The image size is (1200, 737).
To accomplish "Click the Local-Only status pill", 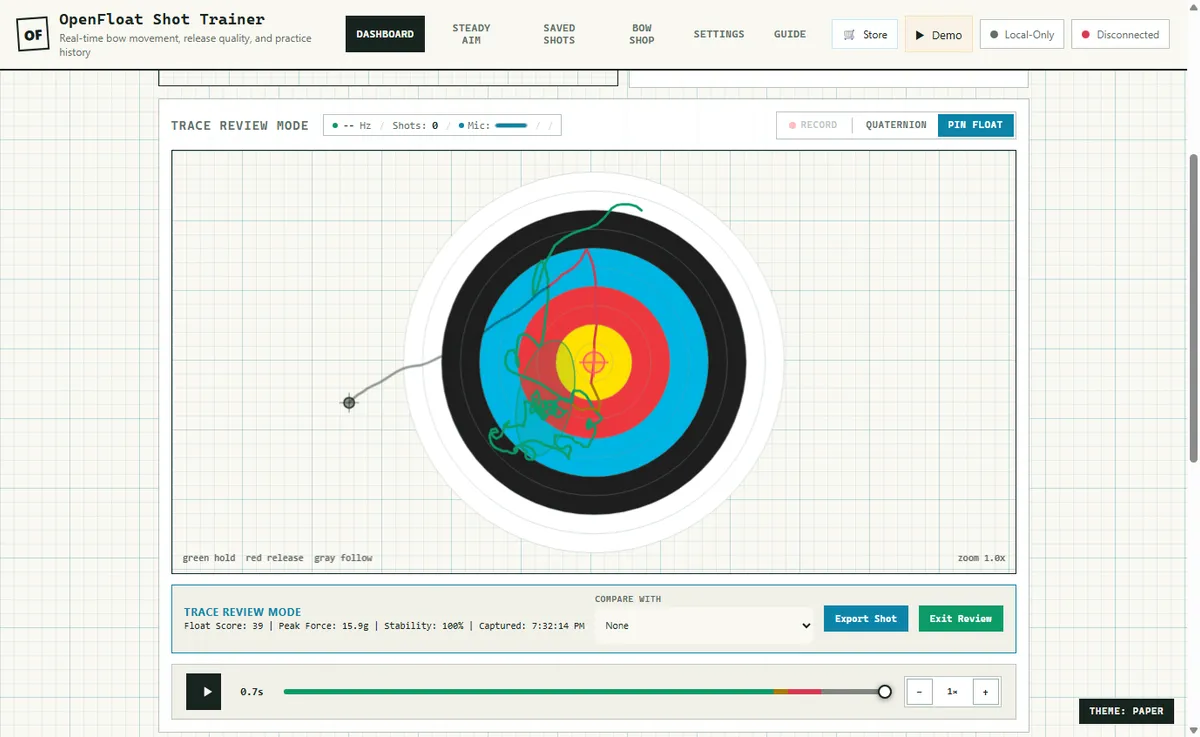I will (x=1021, y=34).
